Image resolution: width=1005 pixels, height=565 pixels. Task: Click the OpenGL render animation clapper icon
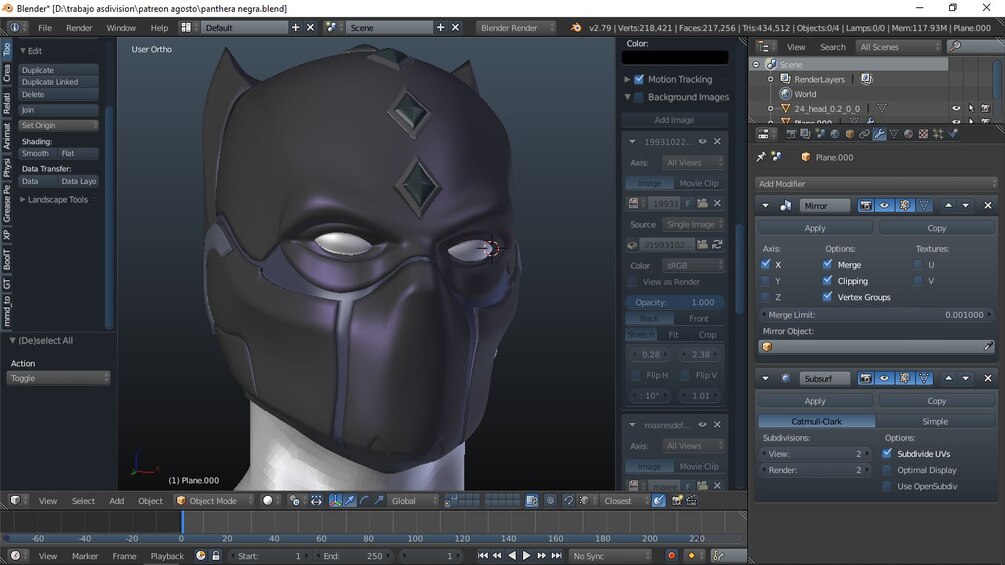(692, 501)
